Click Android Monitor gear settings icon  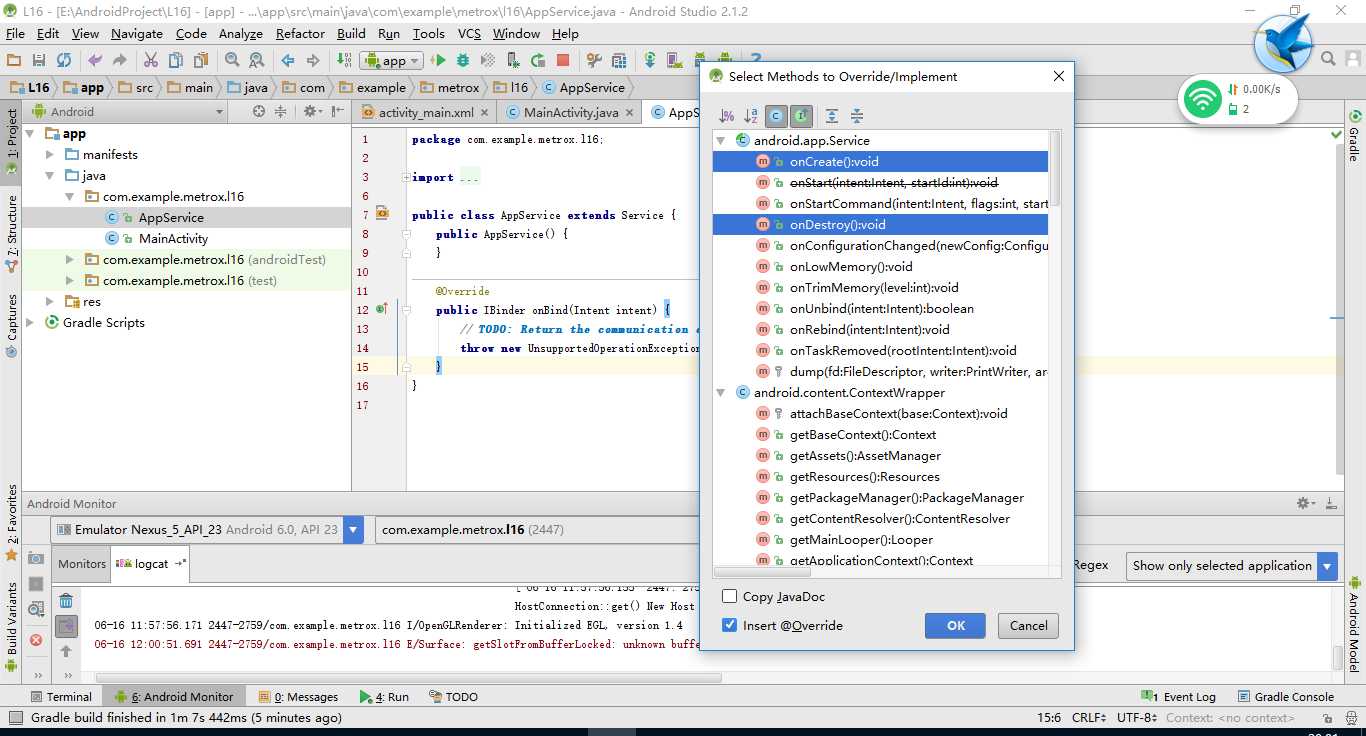coord(1306,503)
